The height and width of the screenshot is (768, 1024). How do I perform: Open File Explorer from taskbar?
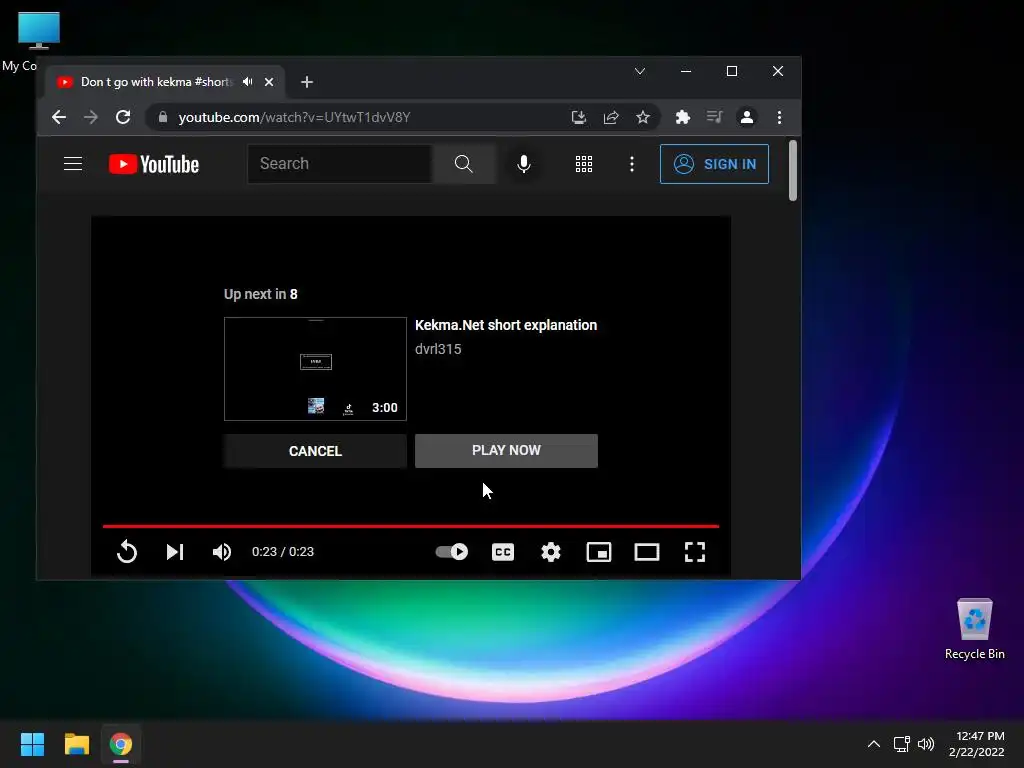[x=76, y=744]
